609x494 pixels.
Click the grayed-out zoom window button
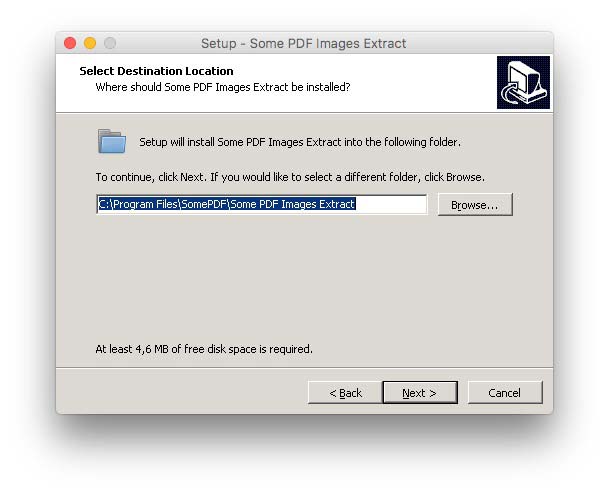coord(110,43)
